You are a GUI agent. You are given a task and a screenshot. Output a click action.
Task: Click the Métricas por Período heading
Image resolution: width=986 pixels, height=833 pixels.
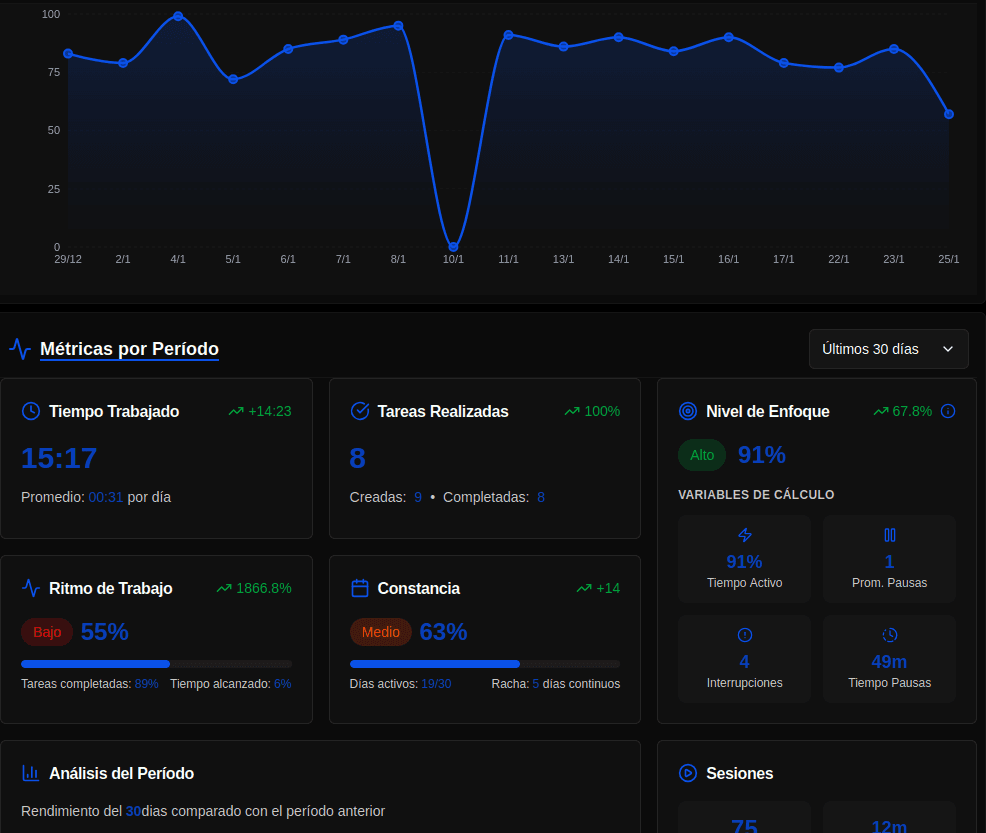pyautogui.click(x=129, y=349)
